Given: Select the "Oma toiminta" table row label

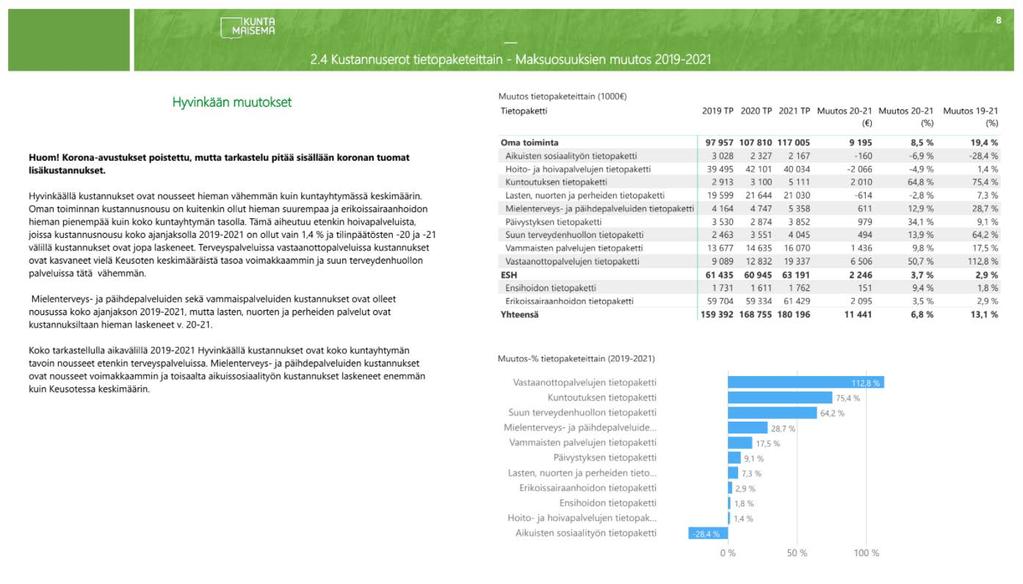Looking at the screenshot, I should point(529,142).
